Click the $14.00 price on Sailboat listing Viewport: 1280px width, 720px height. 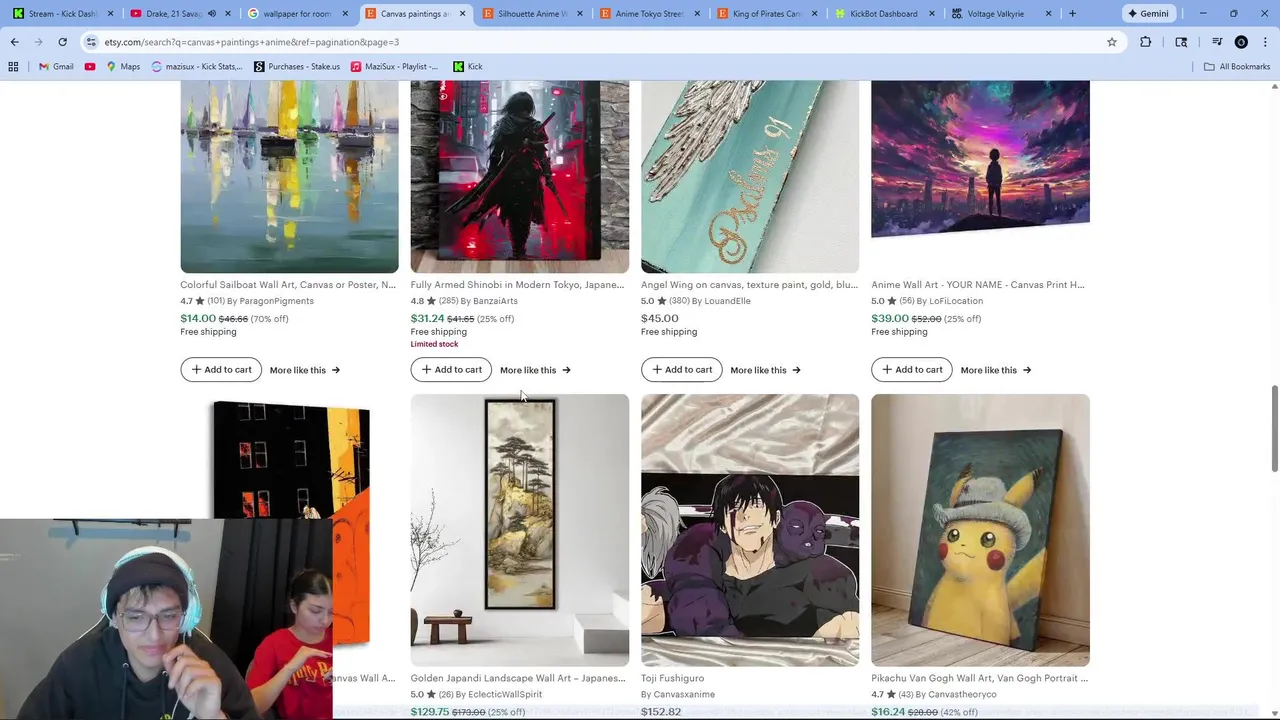(x=198, y=319)
